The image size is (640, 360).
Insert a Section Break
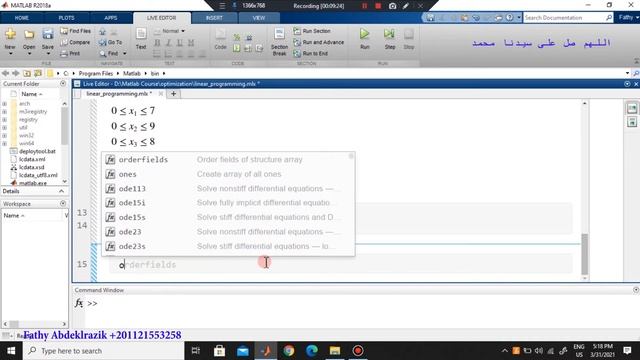(279, 42)
